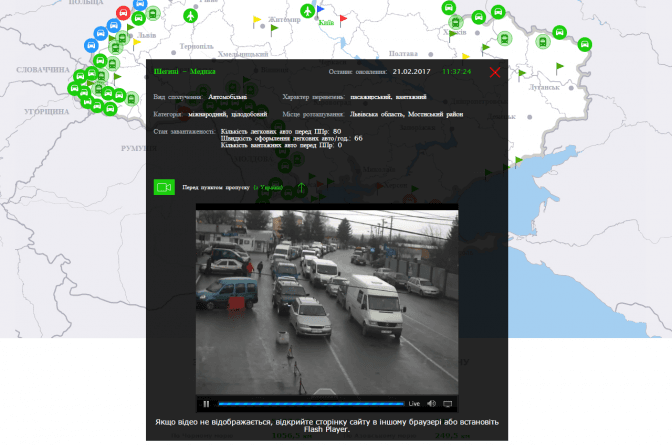Screen dimensions: 672x445
Task: Pause the live video stream
Action: tap(206, 404)
